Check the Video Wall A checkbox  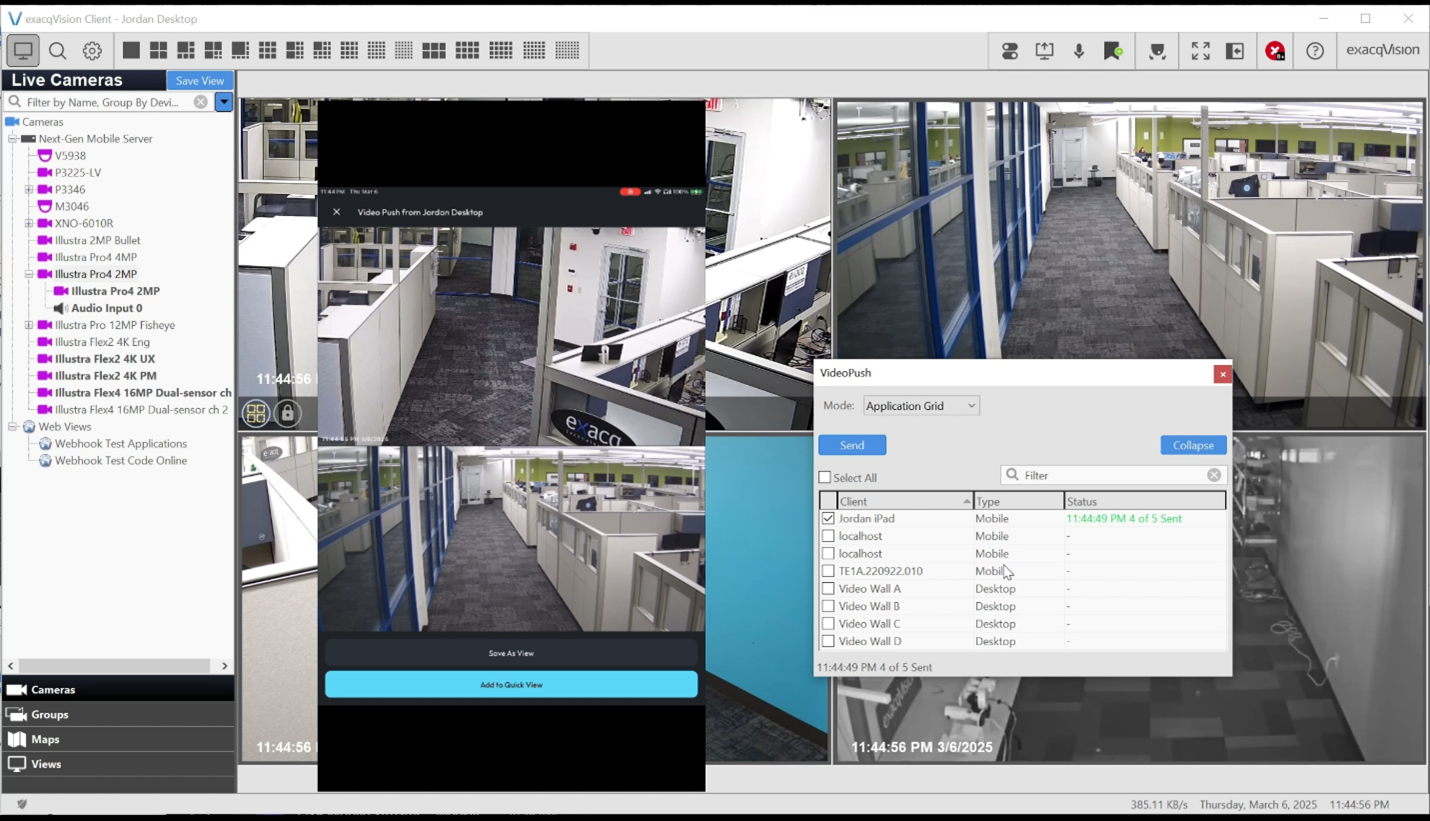pos(828,589)
